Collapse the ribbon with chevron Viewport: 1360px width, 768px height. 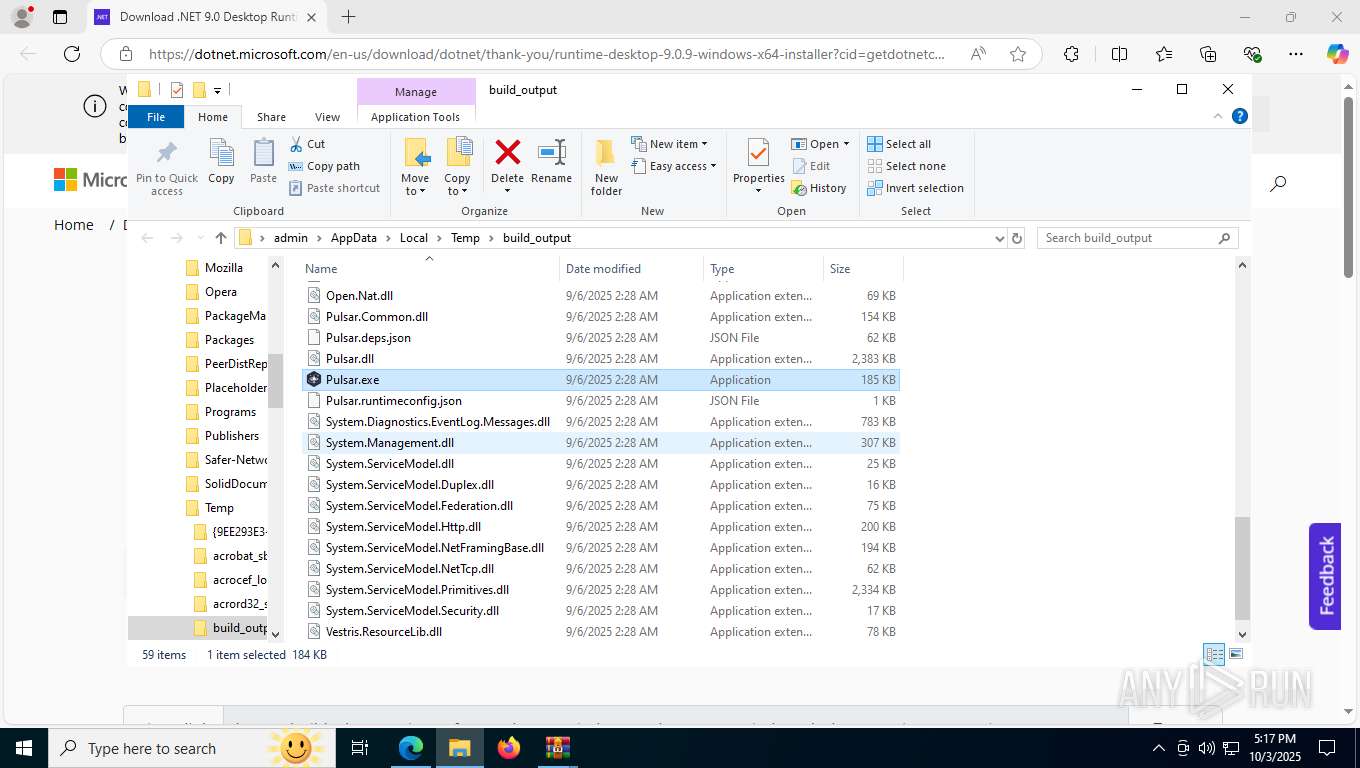tap(1218, 116)
